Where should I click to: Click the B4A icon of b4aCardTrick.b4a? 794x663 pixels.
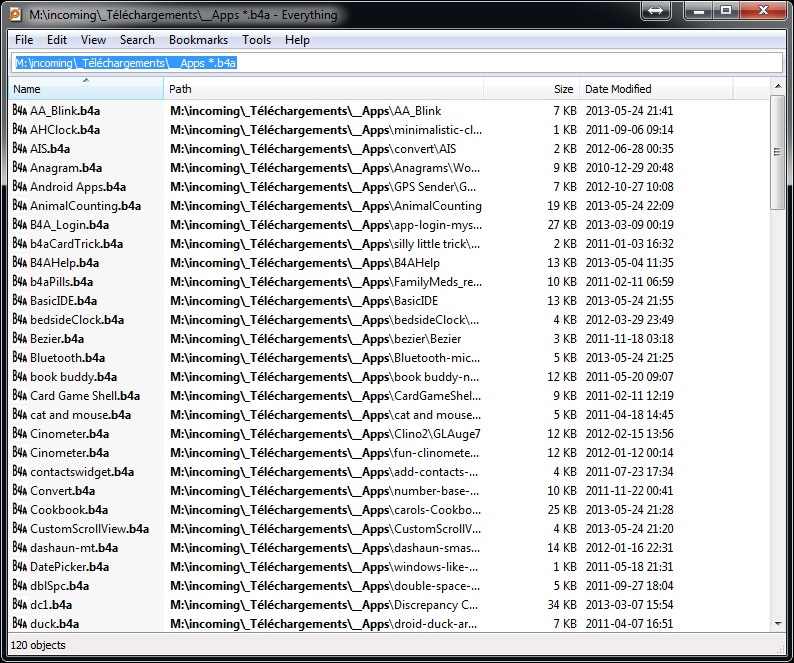[x=20, y=244]
